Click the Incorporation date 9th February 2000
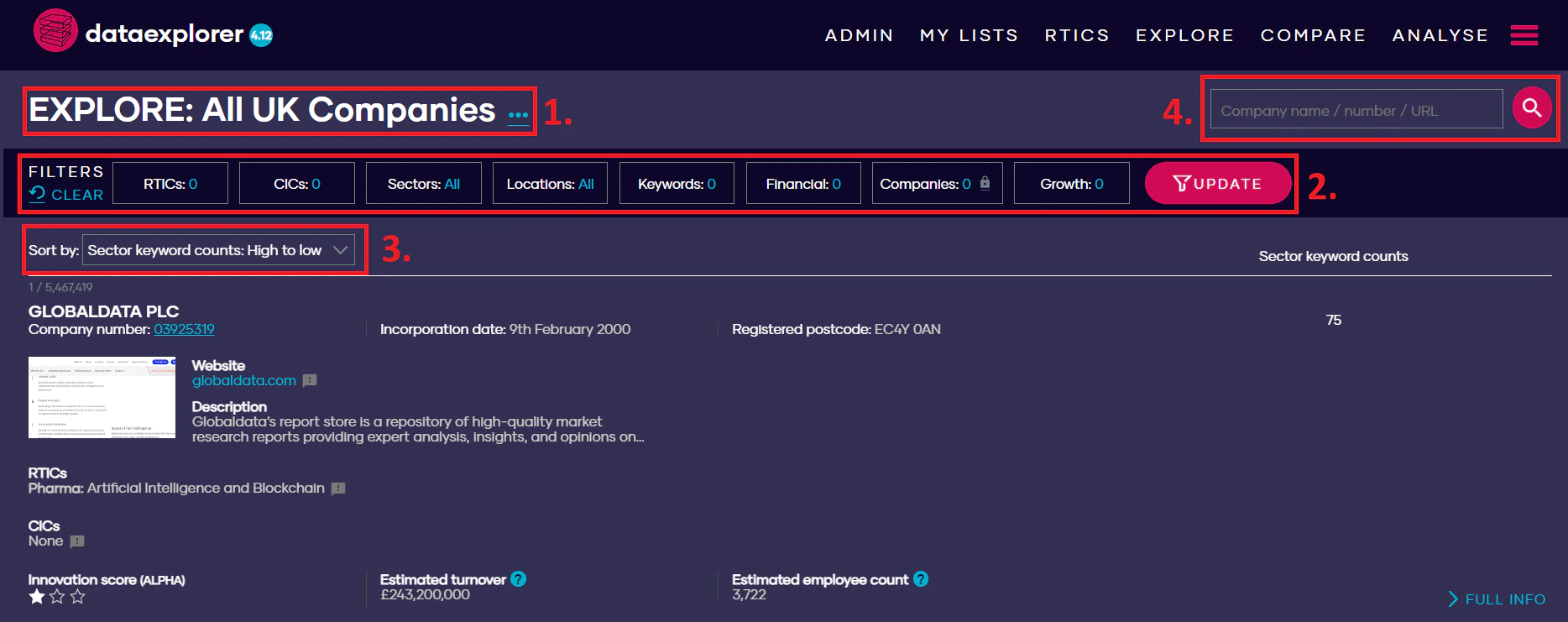 click(x=505, y=329)
